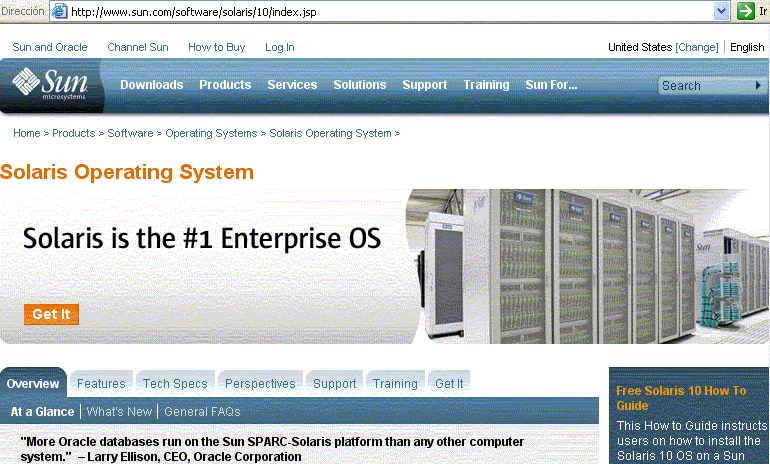This screenshot has width=770, height=464.
Task: Click the Sun Microsystems logo
Action: (50, 84)
